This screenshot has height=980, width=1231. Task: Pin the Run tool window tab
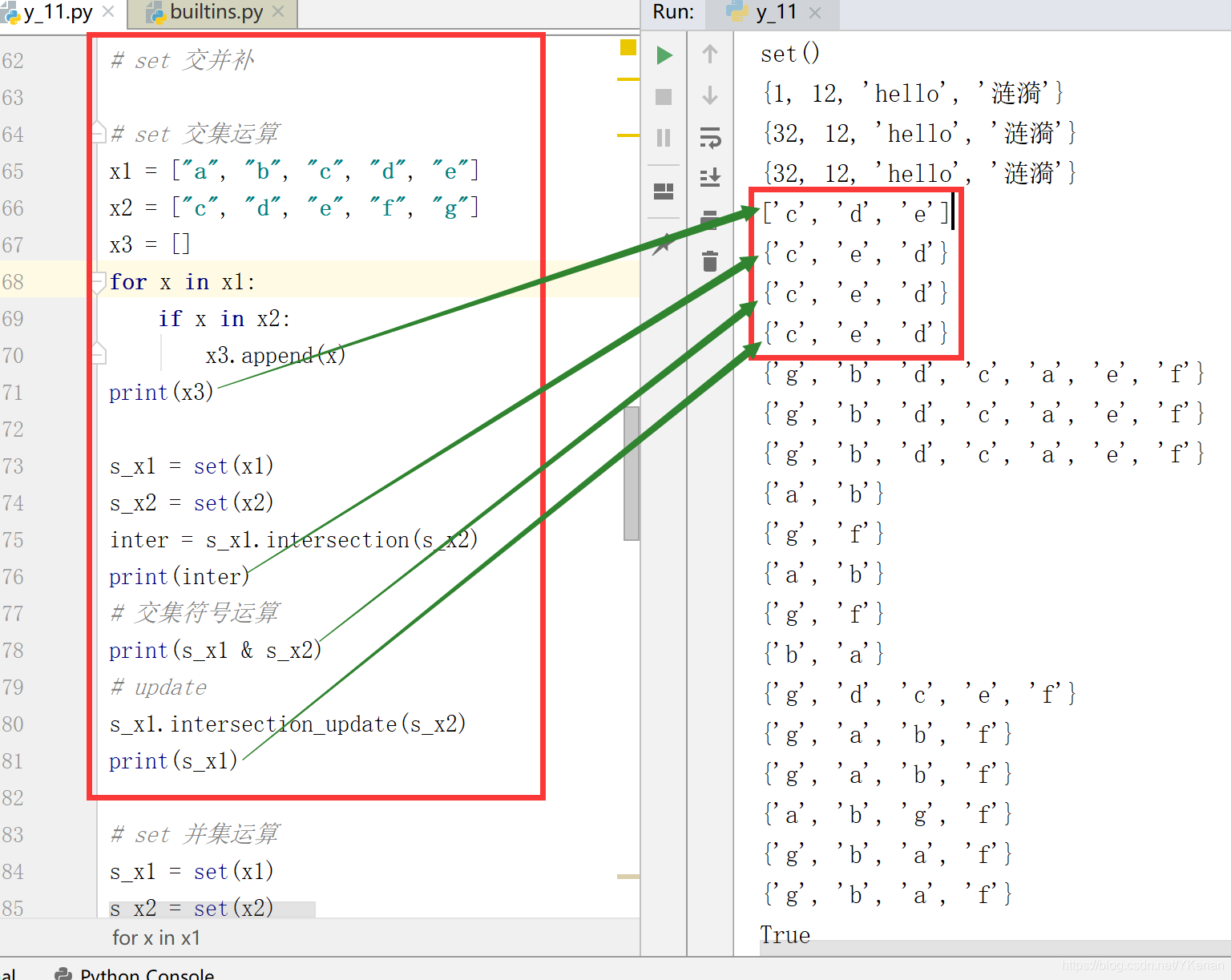point(664,245)
